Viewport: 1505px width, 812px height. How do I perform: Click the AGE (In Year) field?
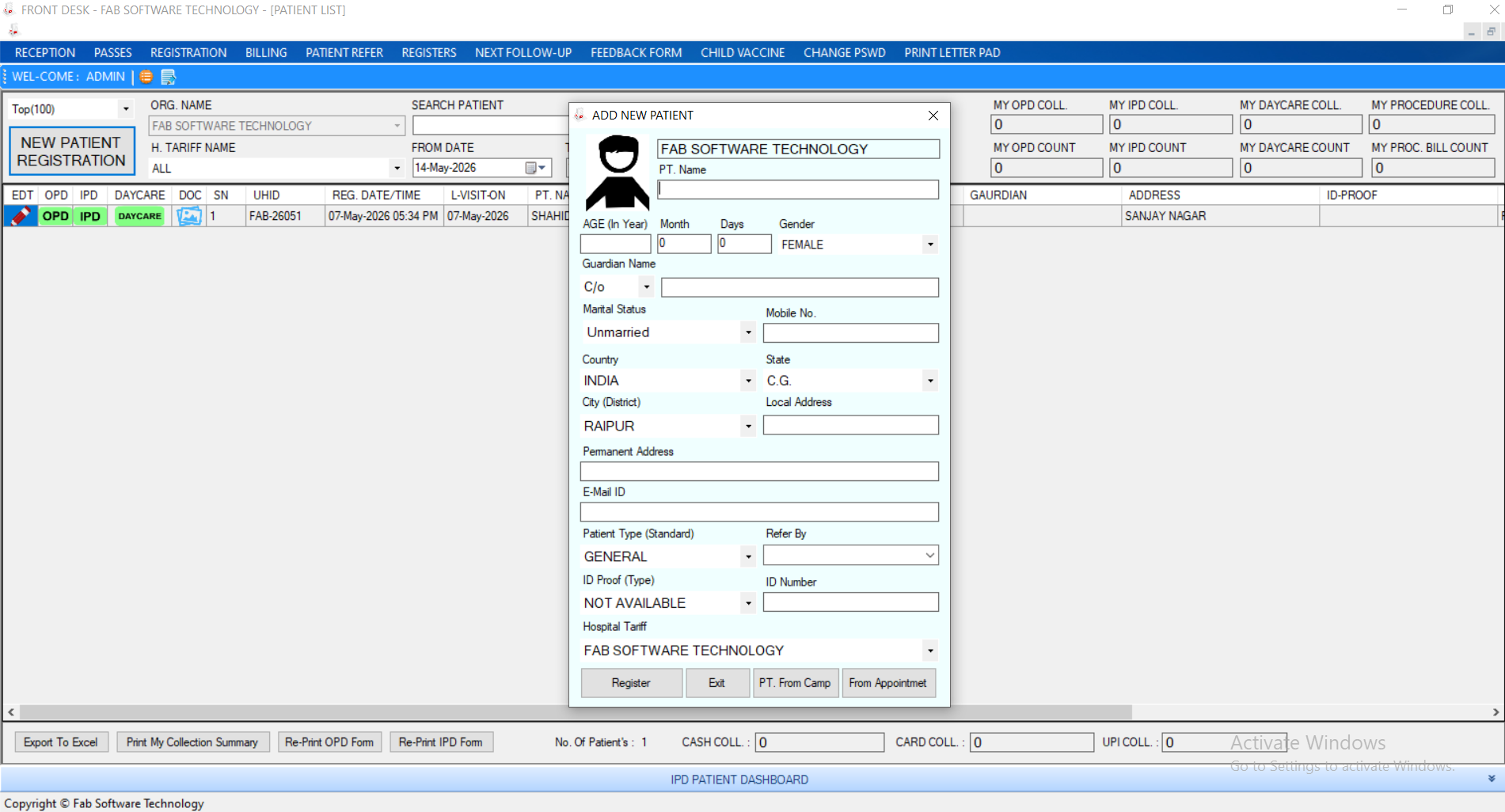pyautogui.click(x=615, y=244)
